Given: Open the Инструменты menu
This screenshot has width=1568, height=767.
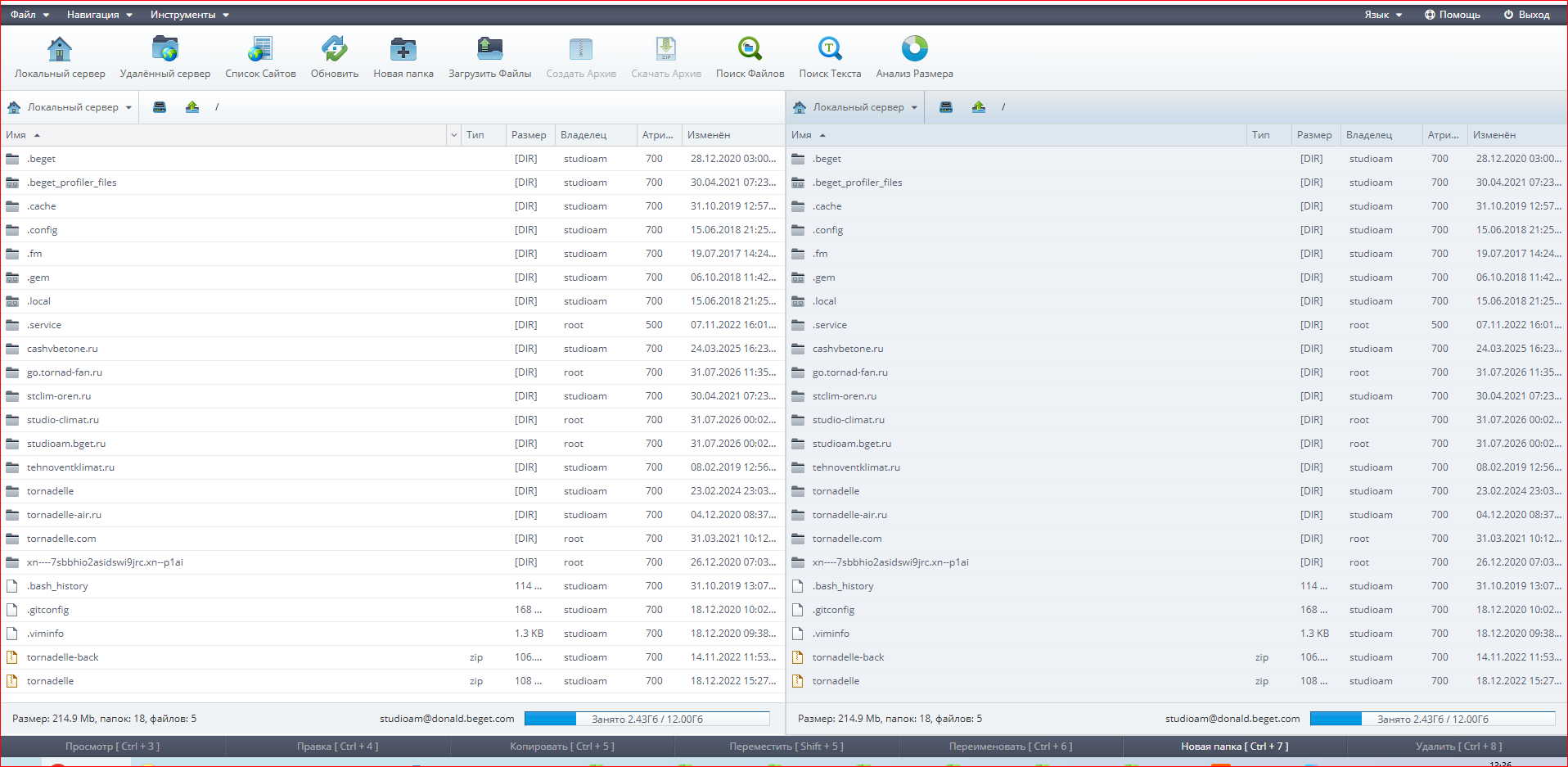Looking at the screenshot, I should pos(190,15).
